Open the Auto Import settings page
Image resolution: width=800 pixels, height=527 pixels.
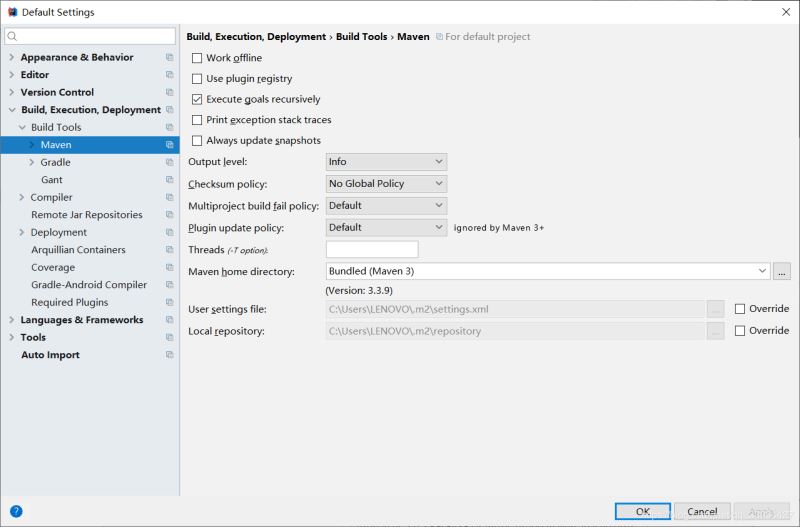coord(50,355)
